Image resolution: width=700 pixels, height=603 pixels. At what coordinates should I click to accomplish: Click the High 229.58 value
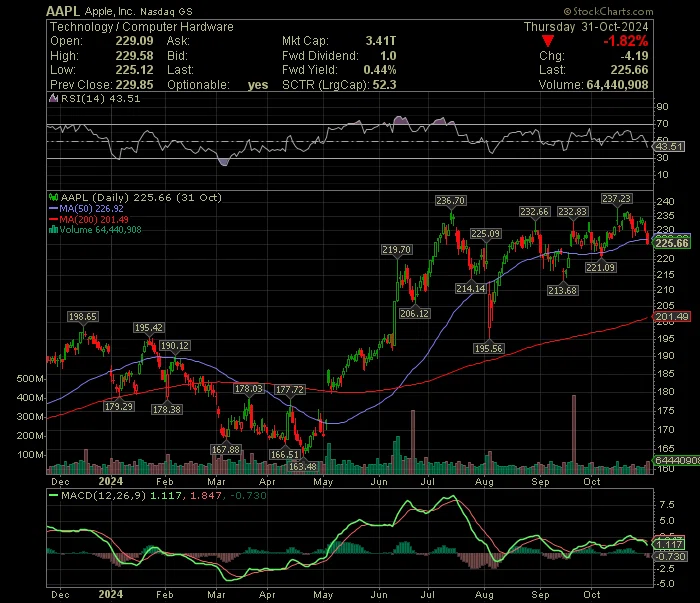134,56
